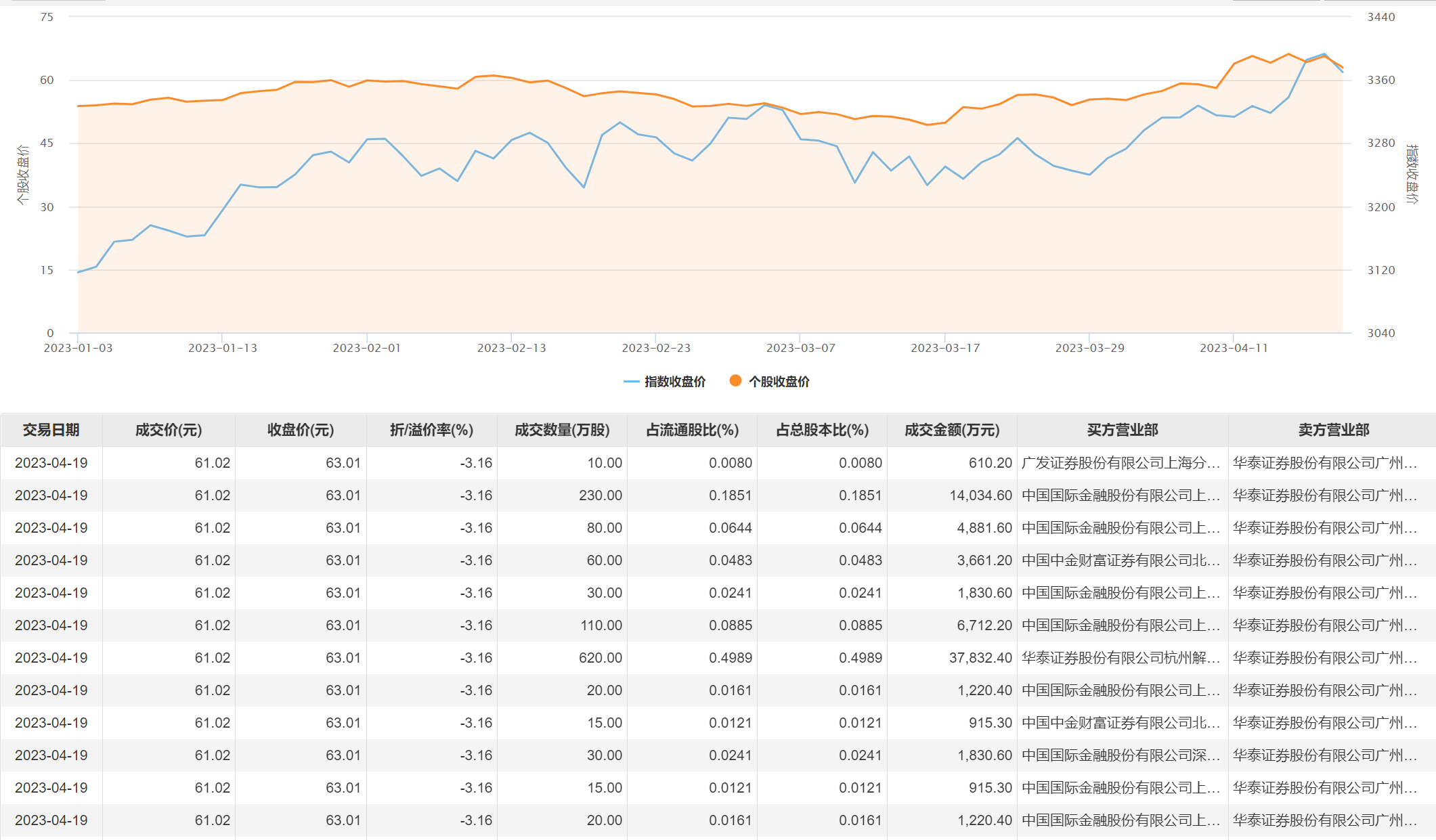Click the 2023-03-17 x-axis date label

tap(944, 348)
